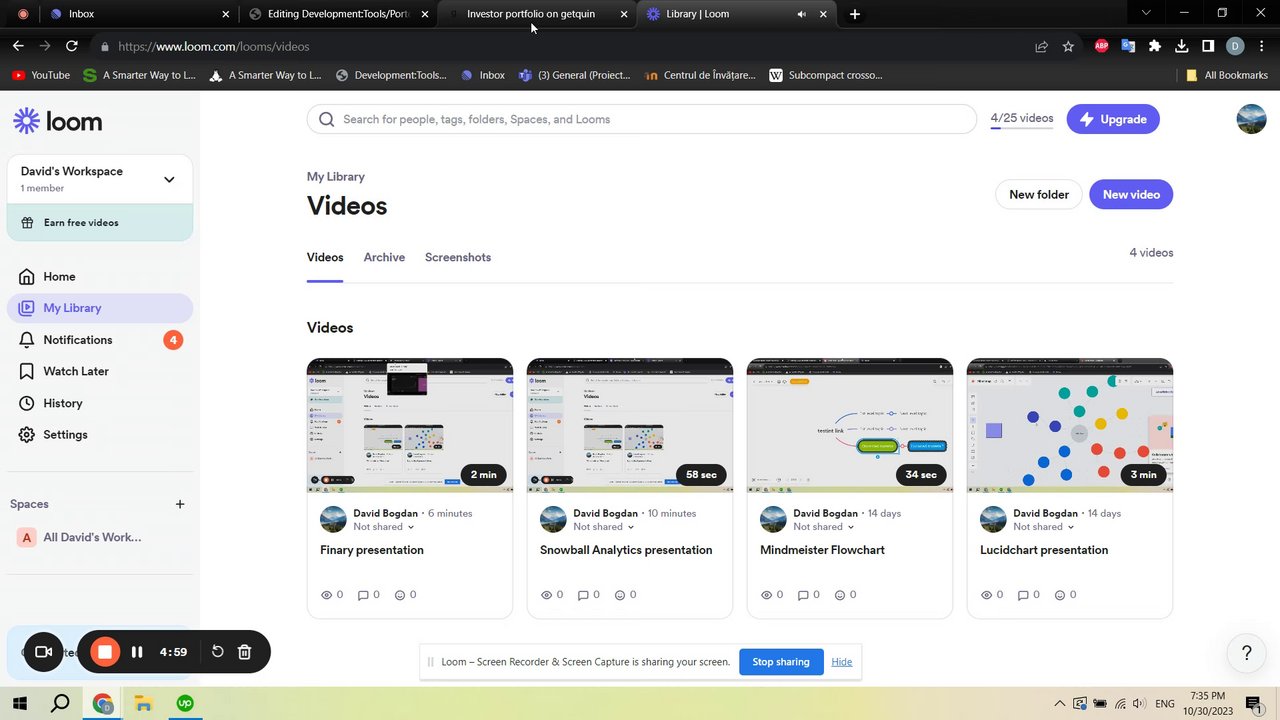The height and width of the screenshot is (720, 1280).
Task: Open the profile avatar menu at top right
Action: [1251, 119]
